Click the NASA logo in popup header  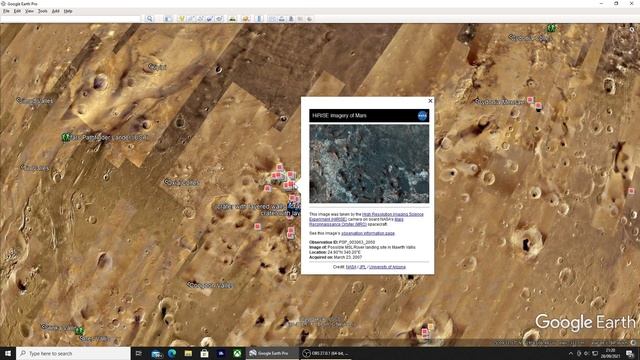[422, 116]
